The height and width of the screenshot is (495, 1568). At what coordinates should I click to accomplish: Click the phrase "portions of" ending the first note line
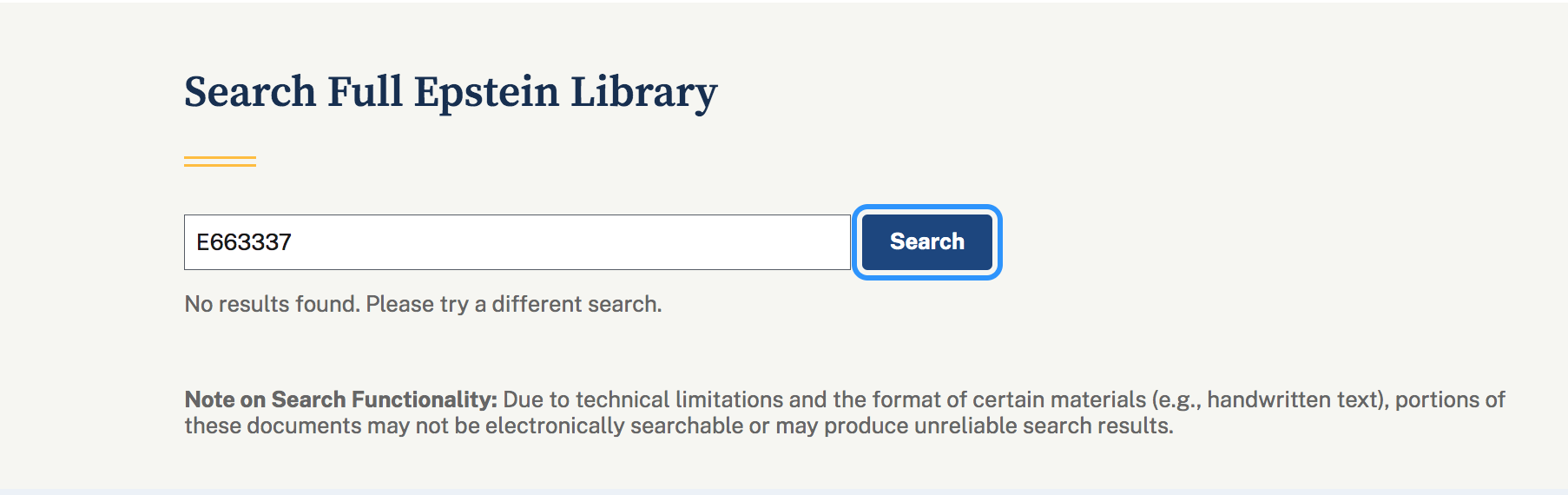[x=1449, y=399]
